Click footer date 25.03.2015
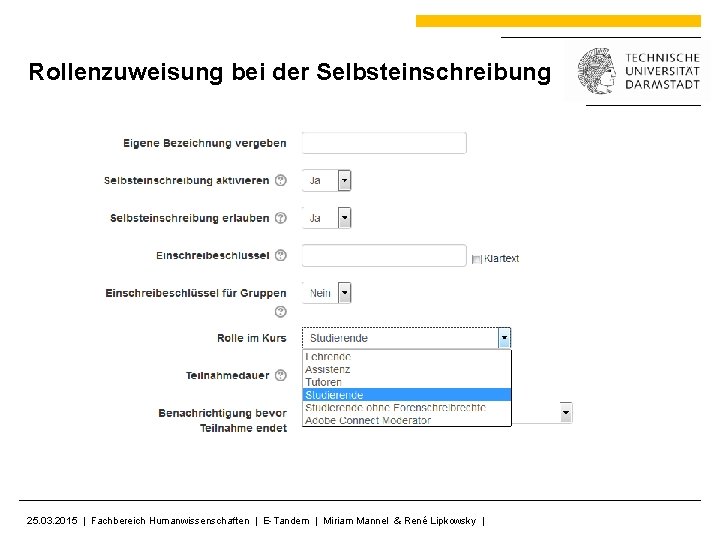 point(52,521)
